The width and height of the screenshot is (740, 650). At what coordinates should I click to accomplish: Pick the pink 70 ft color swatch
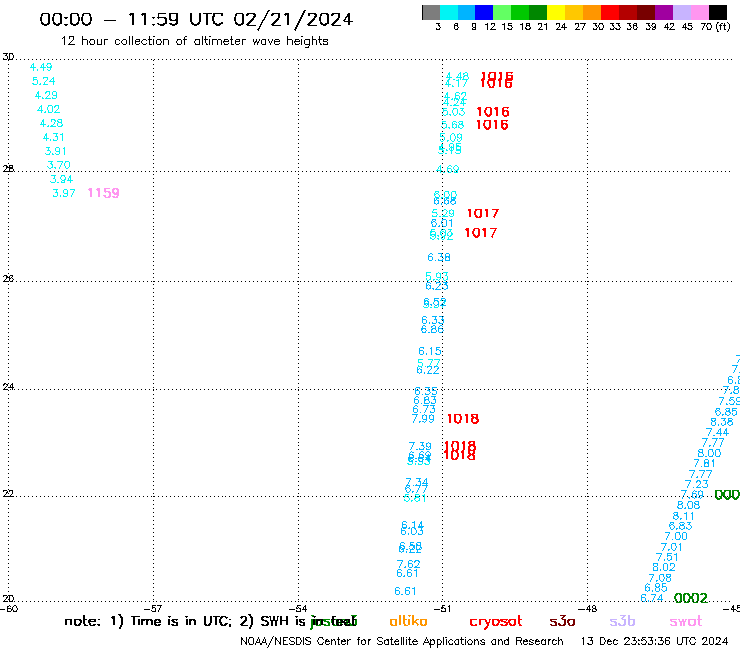(x=699, y=12)
